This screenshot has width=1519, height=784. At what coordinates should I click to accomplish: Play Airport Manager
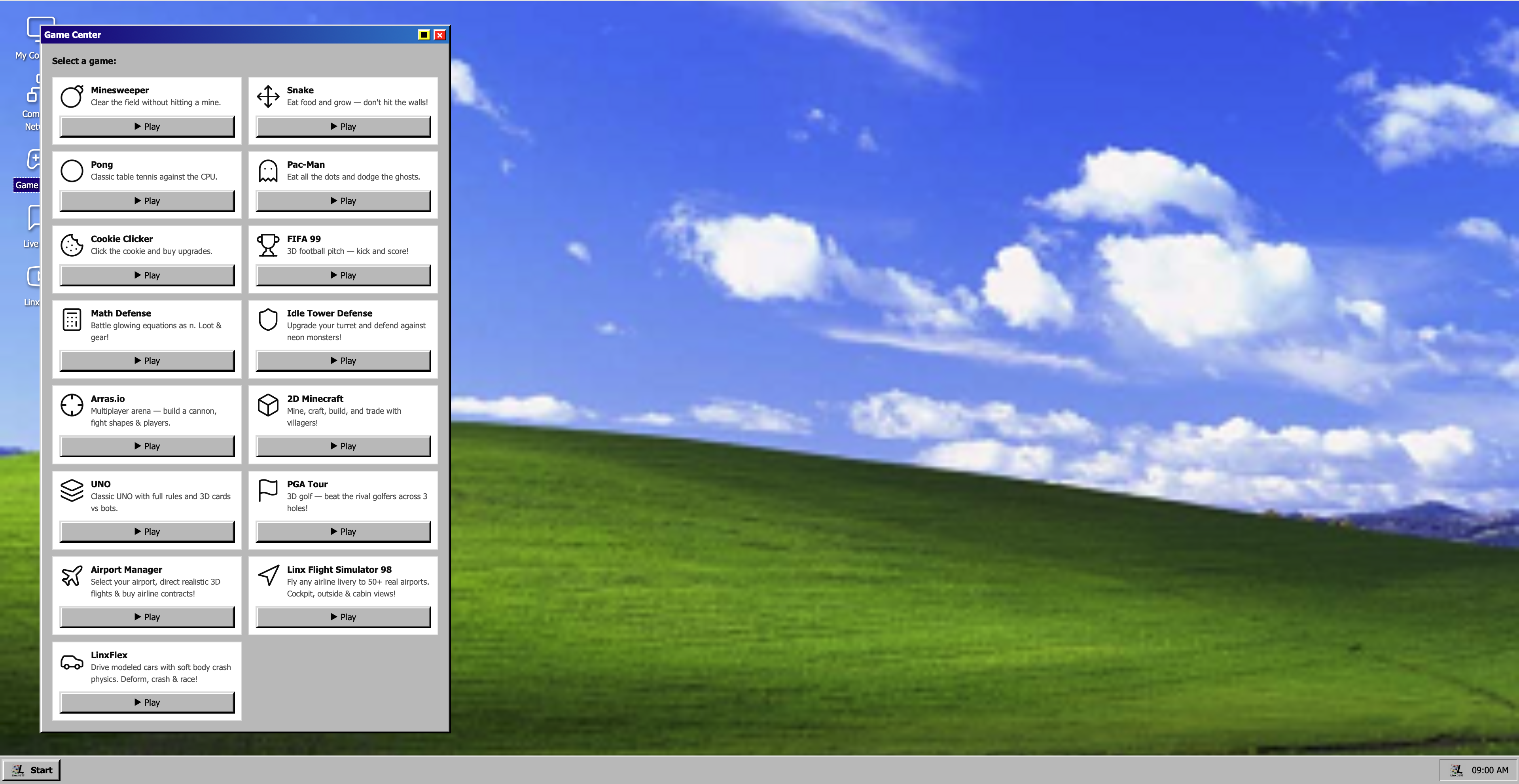[148, 617]
